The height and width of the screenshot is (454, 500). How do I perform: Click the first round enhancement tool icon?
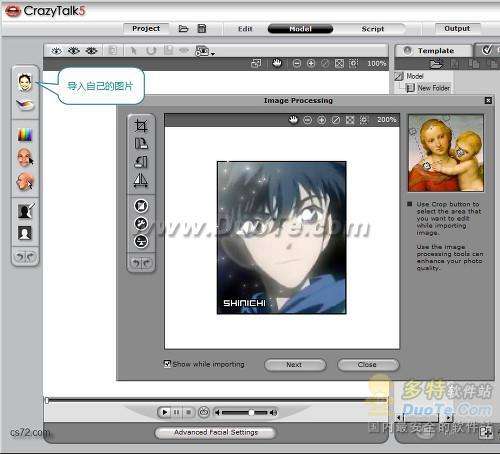[141, 206]
